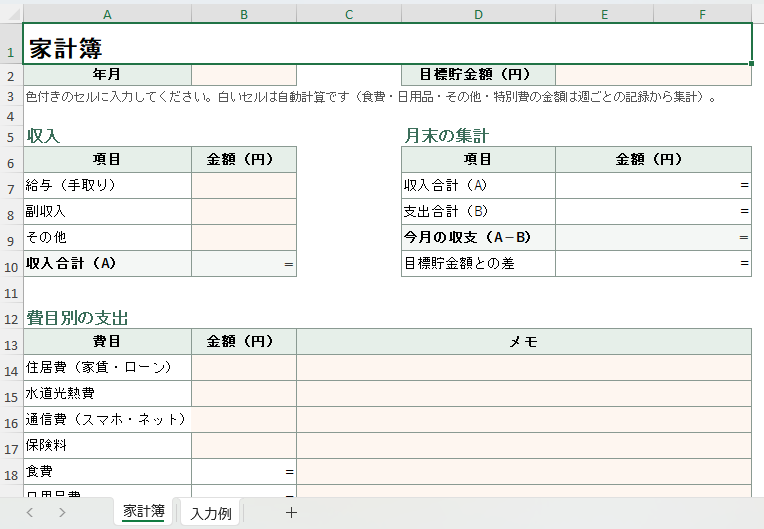Viewport: 764px width, 529px height.
Task: Select the 支出合計（B） label cell
Action: 478,211
